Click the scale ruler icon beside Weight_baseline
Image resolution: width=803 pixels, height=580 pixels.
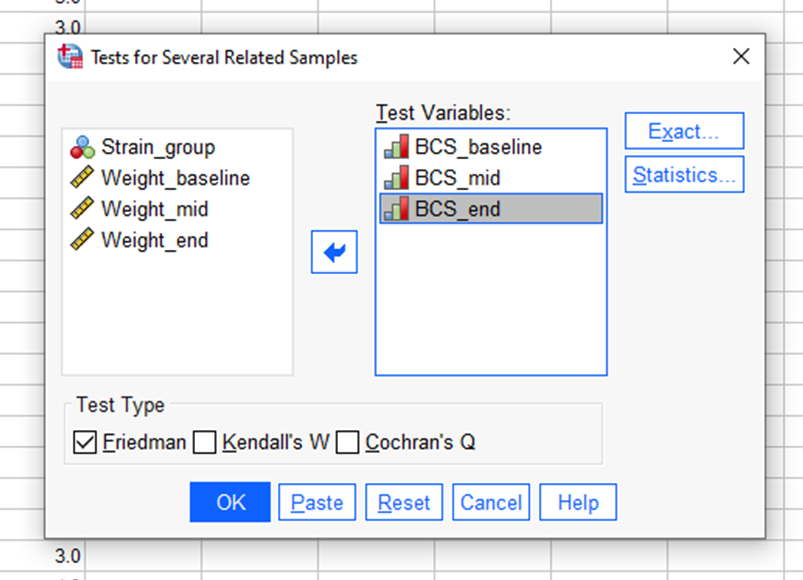pos(88,178)
